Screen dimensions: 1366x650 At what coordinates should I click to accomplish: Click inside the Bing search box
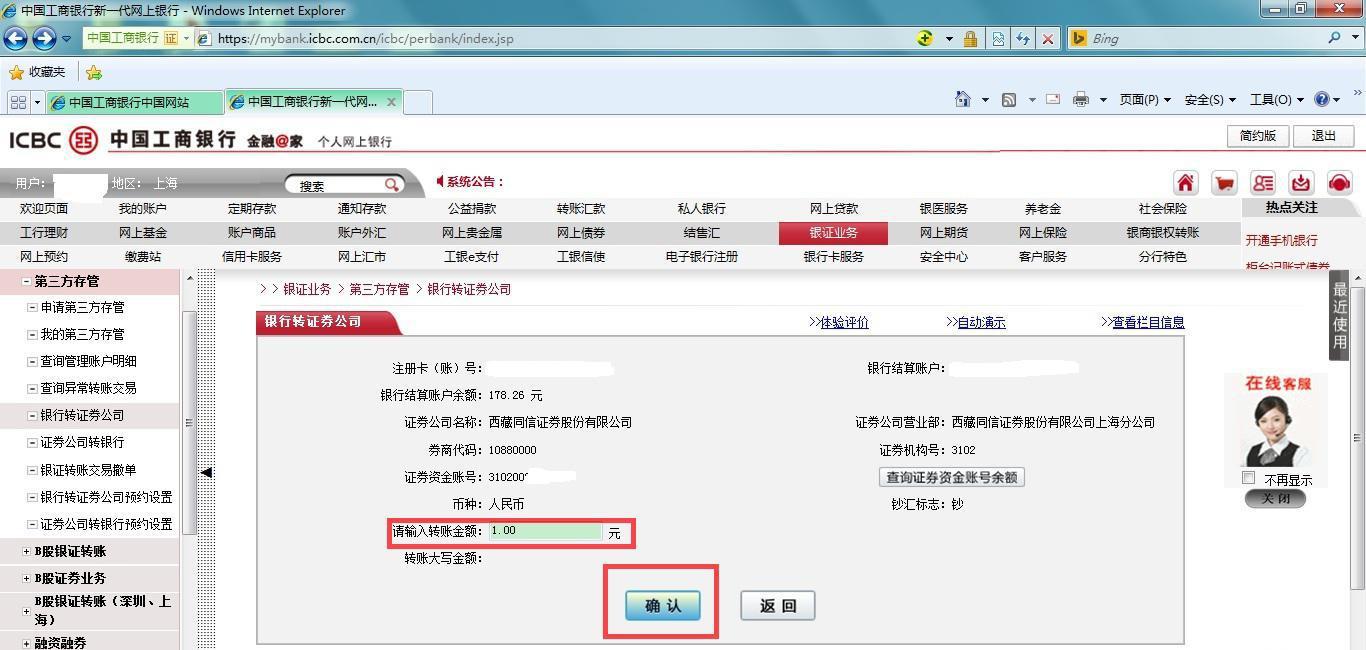[1205, 38]
